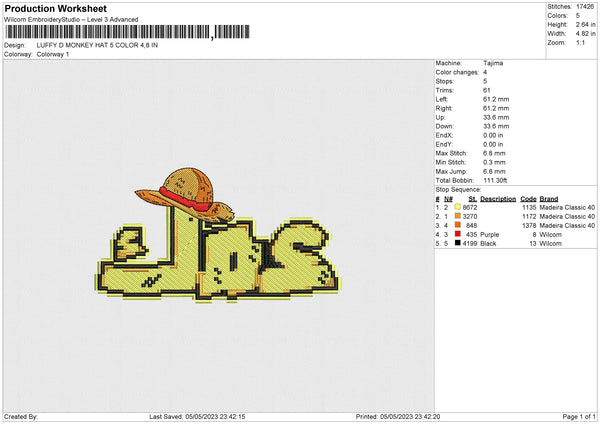
Task: Click the Stops label
Action: click(445, 81)
